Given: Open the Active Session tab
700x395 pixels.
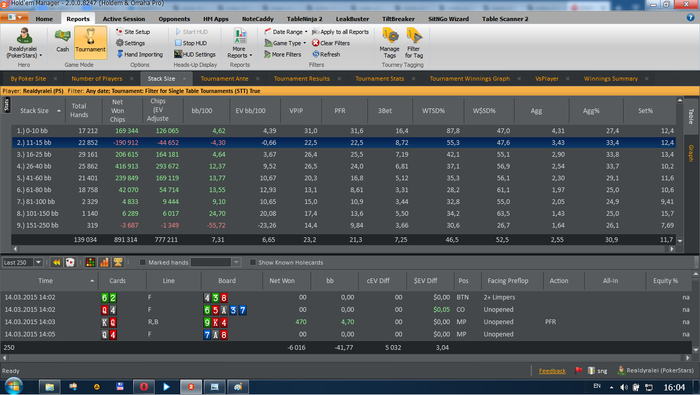Looking at the screenshot, I should pyautogui.click(x=124, y=19).
